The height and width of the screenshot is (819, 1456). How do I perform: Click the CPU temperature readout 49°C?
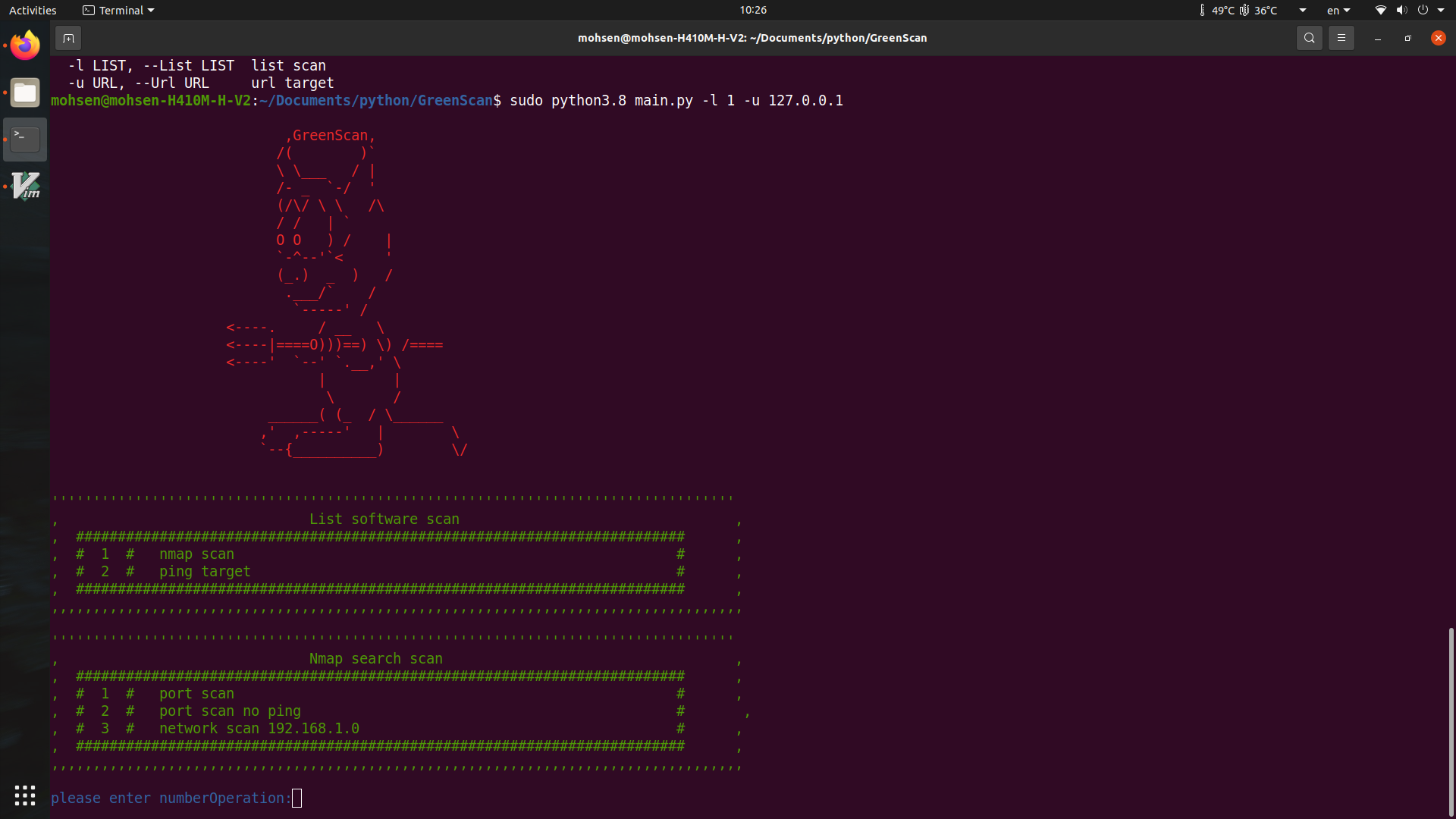1222,11
